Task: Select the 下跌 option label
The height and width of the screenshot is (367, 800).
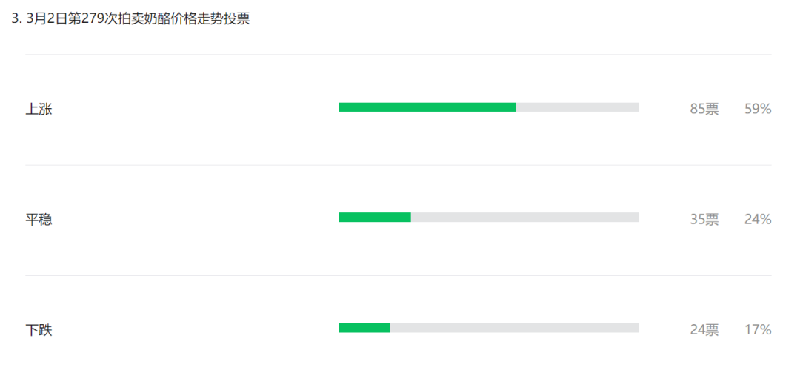Action: click(x=39, y=330)
